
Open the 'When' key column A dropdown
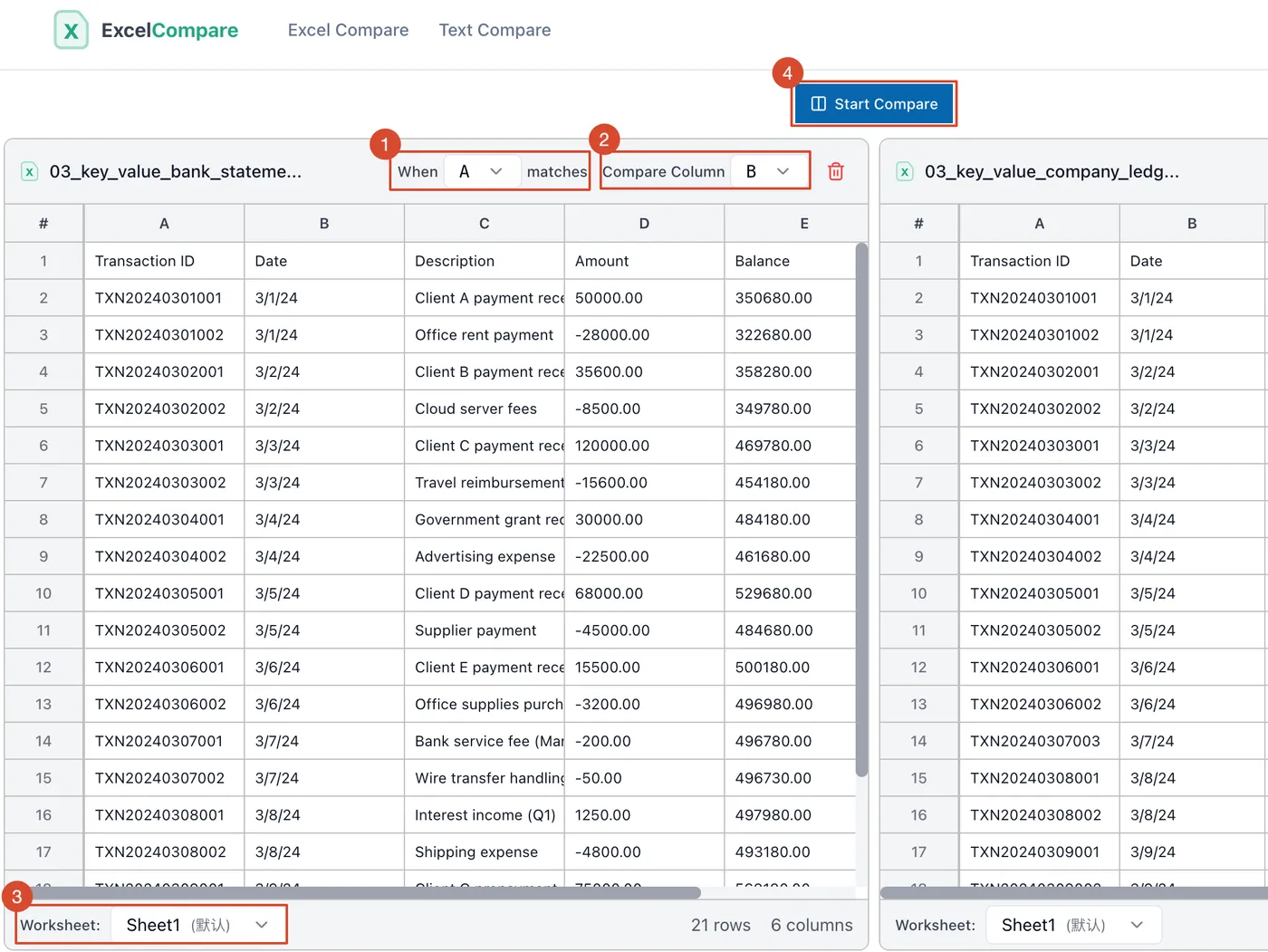coord(482,171)
